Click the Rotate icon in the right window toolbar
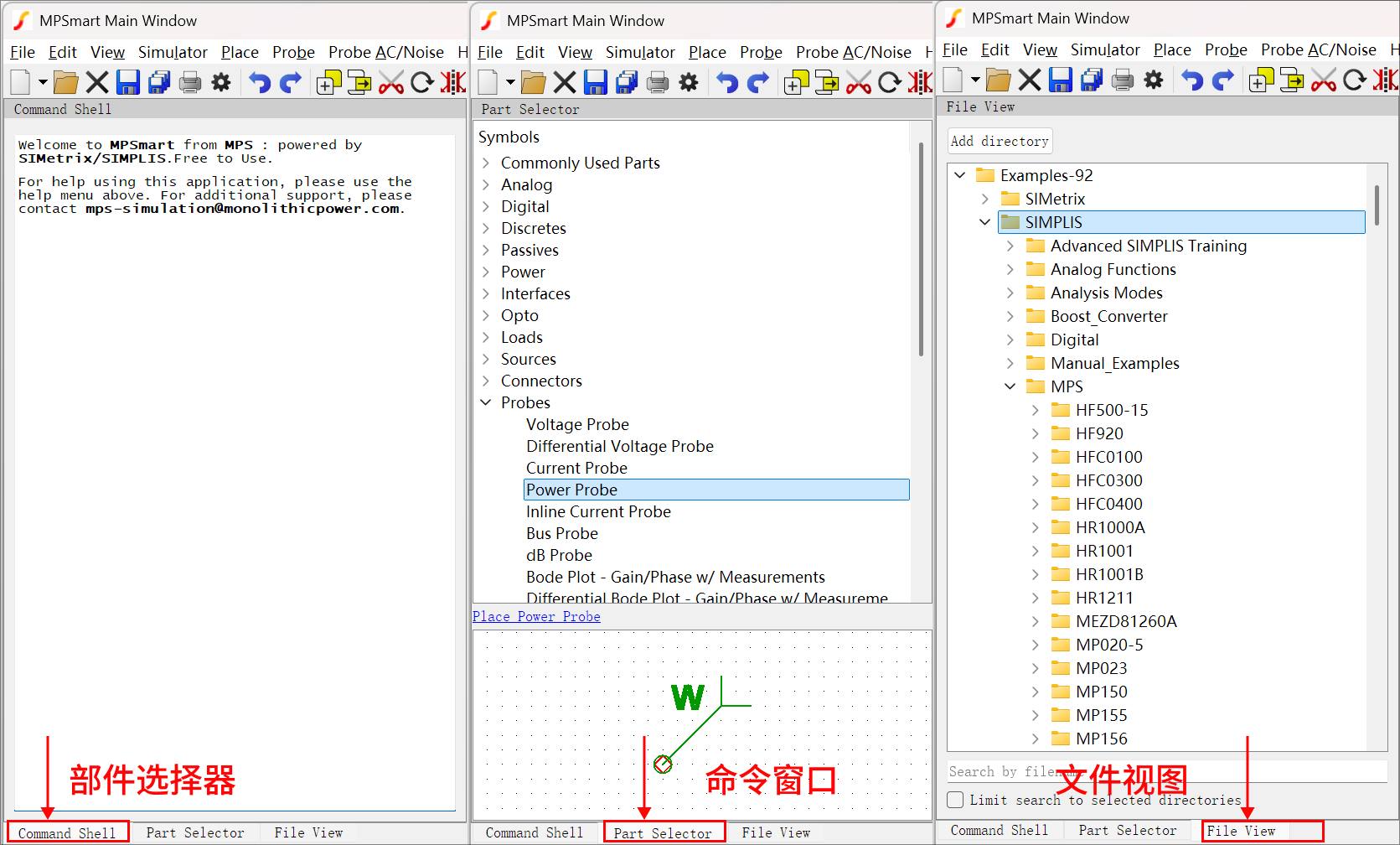The height and width of the screenshot is (845, 1400). pos(1354,80)
